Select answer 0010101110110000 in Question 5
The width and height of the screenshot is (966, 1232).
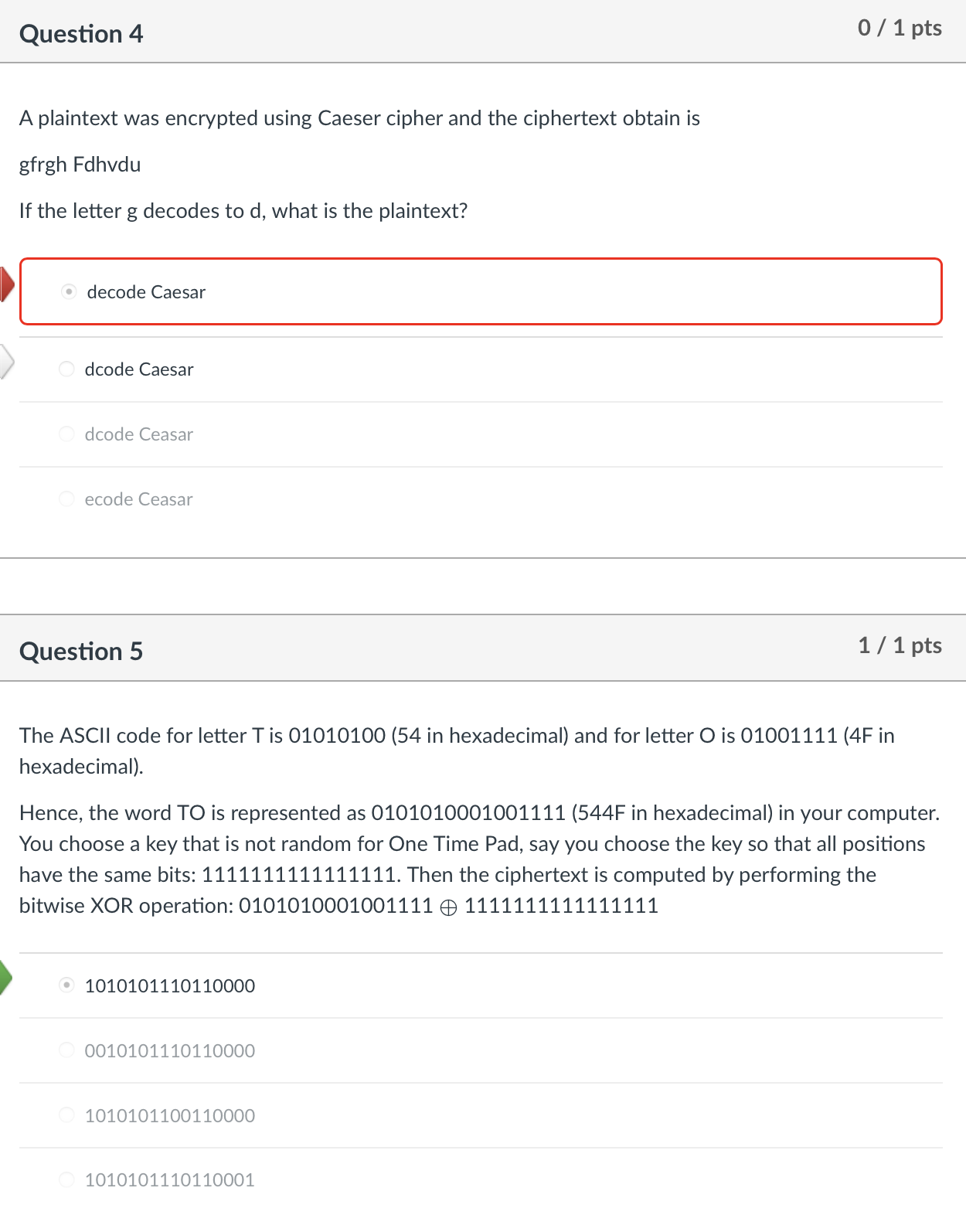pyautogui.click(x=169, y=1050)
